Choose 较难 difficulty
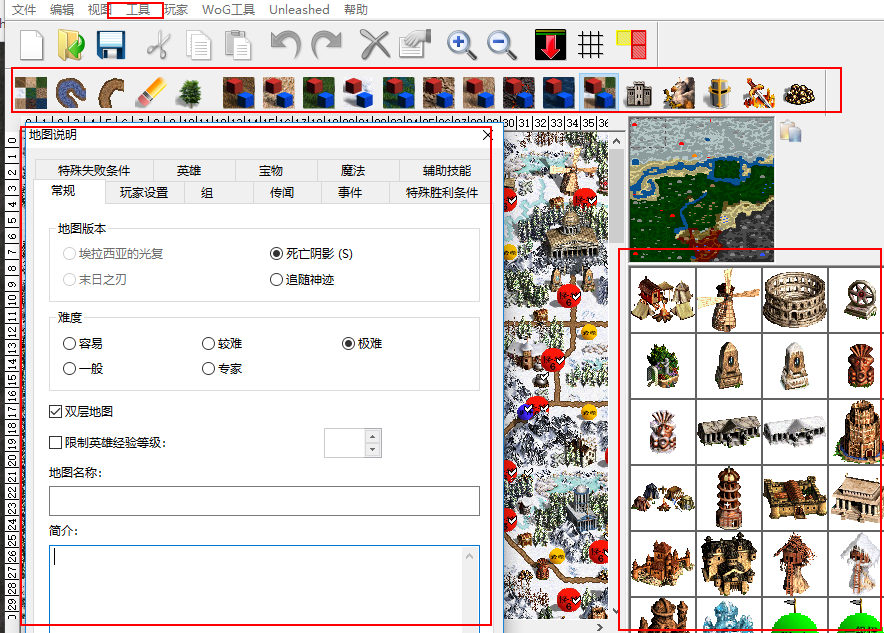Image resolution: width=884 pixels, height=633 pixels. tap(222, 343)
